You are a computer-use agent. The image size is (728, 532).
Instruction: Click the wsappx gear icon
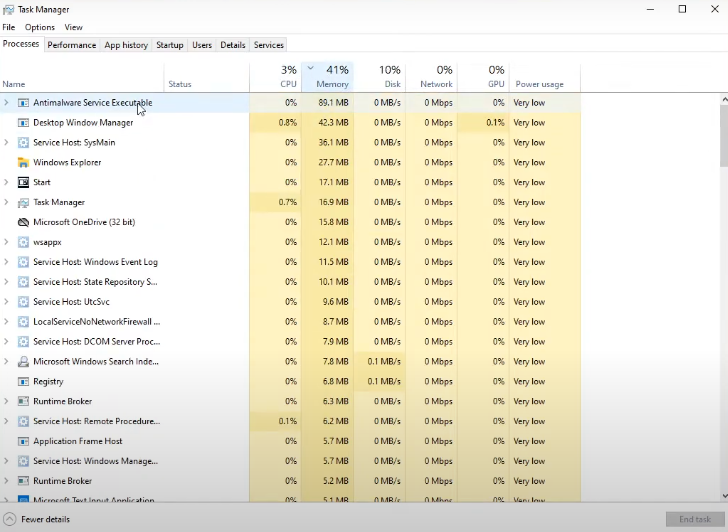[23, 242]
